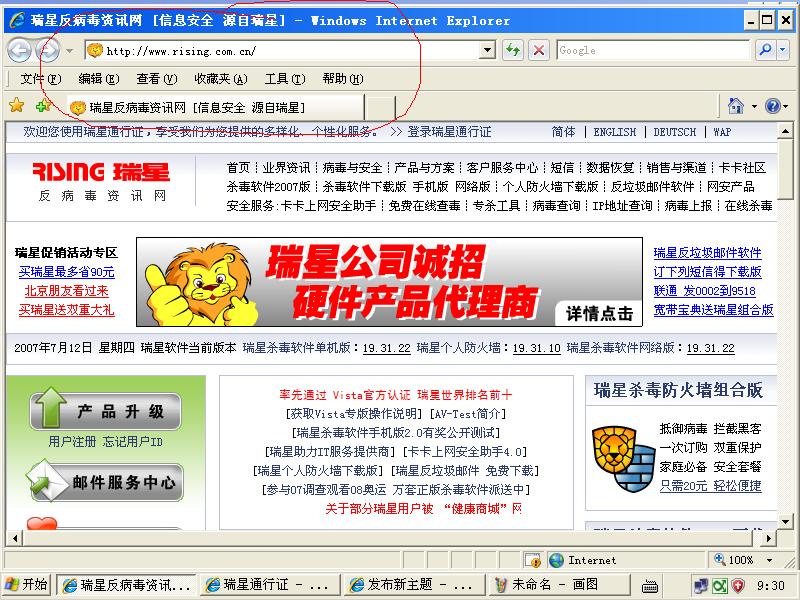
Task: Click the magnifier search icon
Action: coord(765,50)
